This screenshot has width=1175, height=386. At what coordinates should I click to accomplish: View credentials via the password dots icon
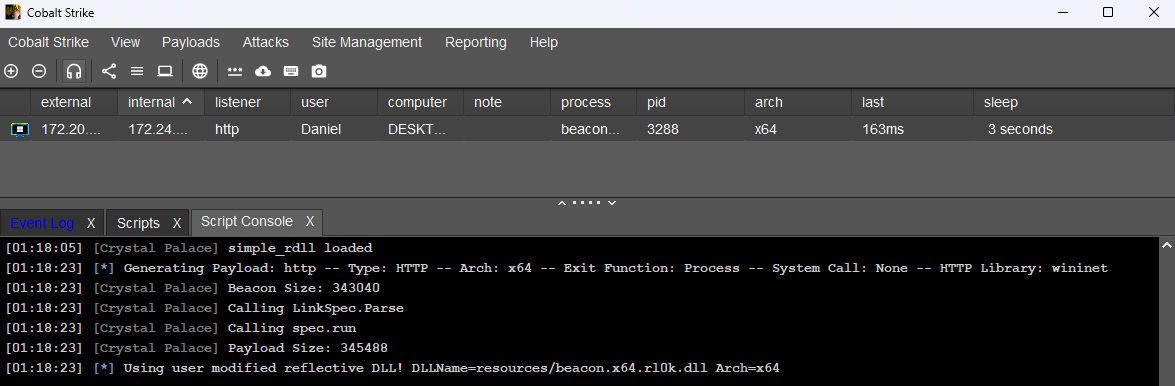coord(235,71)
